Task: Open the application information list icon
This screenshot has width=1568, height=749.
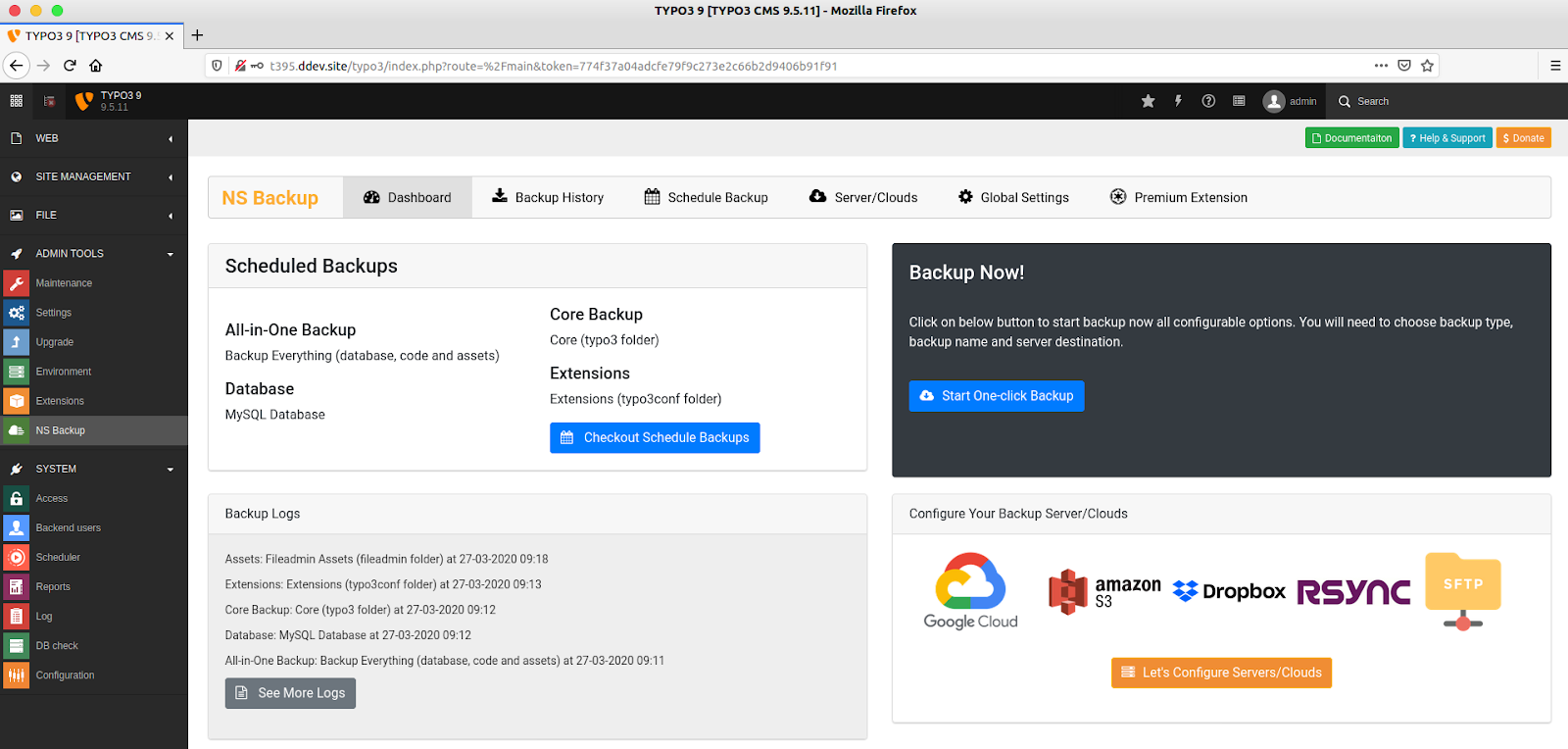Action: coord(1239,101)
